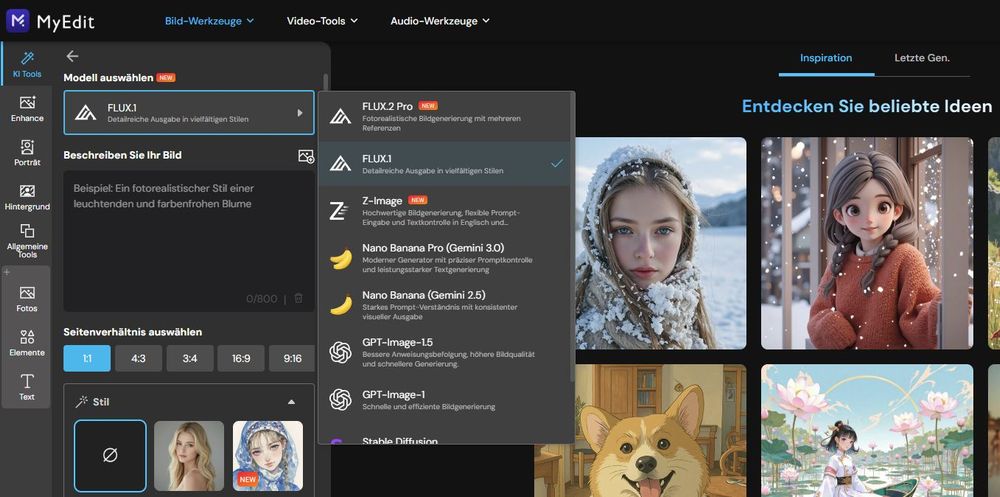Clear prompt with the trash icon

298,298
